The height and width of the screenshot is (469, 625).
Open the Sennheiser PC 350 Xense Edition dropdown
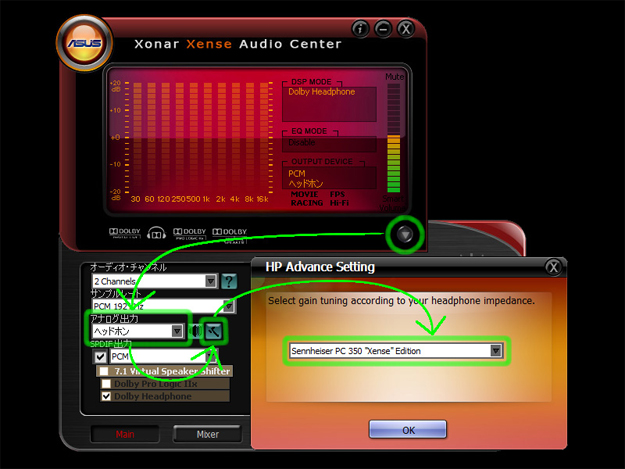click(x=495, y=351)
